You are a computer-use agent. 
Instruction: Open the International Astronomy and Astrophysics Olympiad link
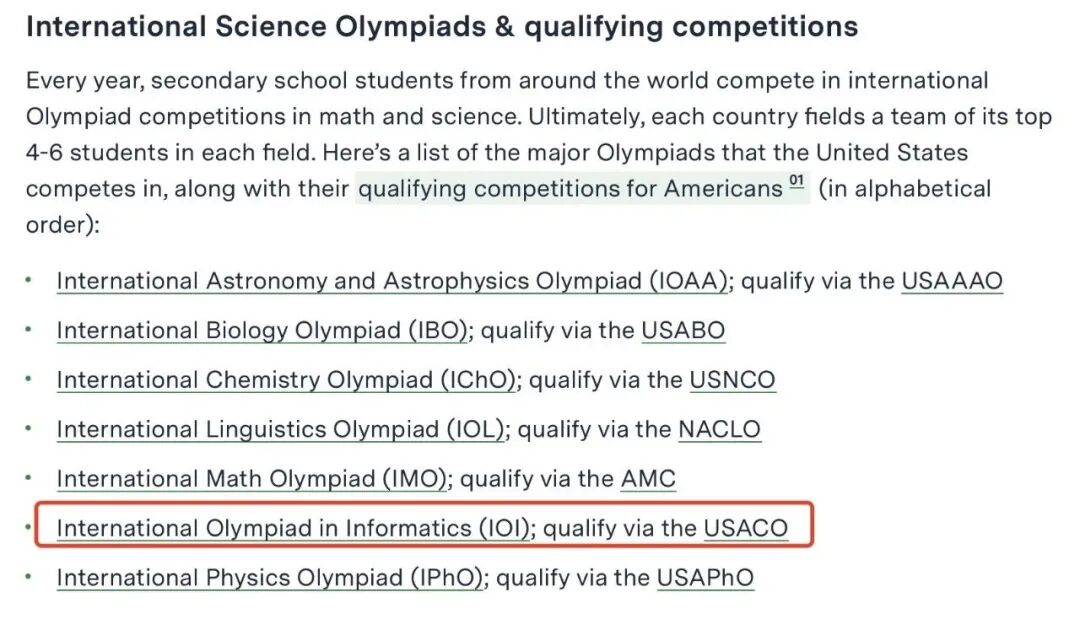click(392, 282)
